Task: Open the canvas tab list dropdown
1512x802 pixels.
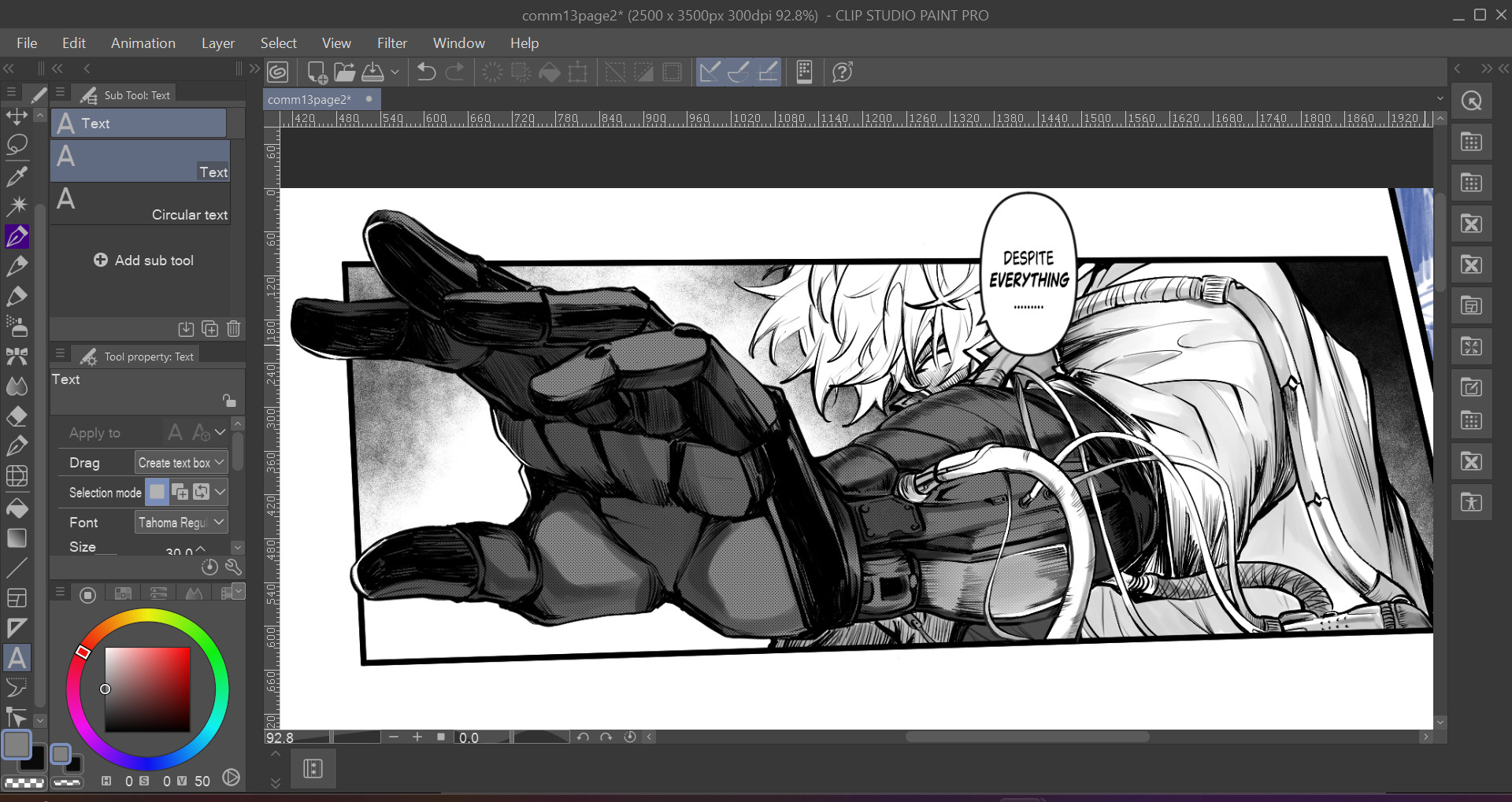Action: 1440,99
